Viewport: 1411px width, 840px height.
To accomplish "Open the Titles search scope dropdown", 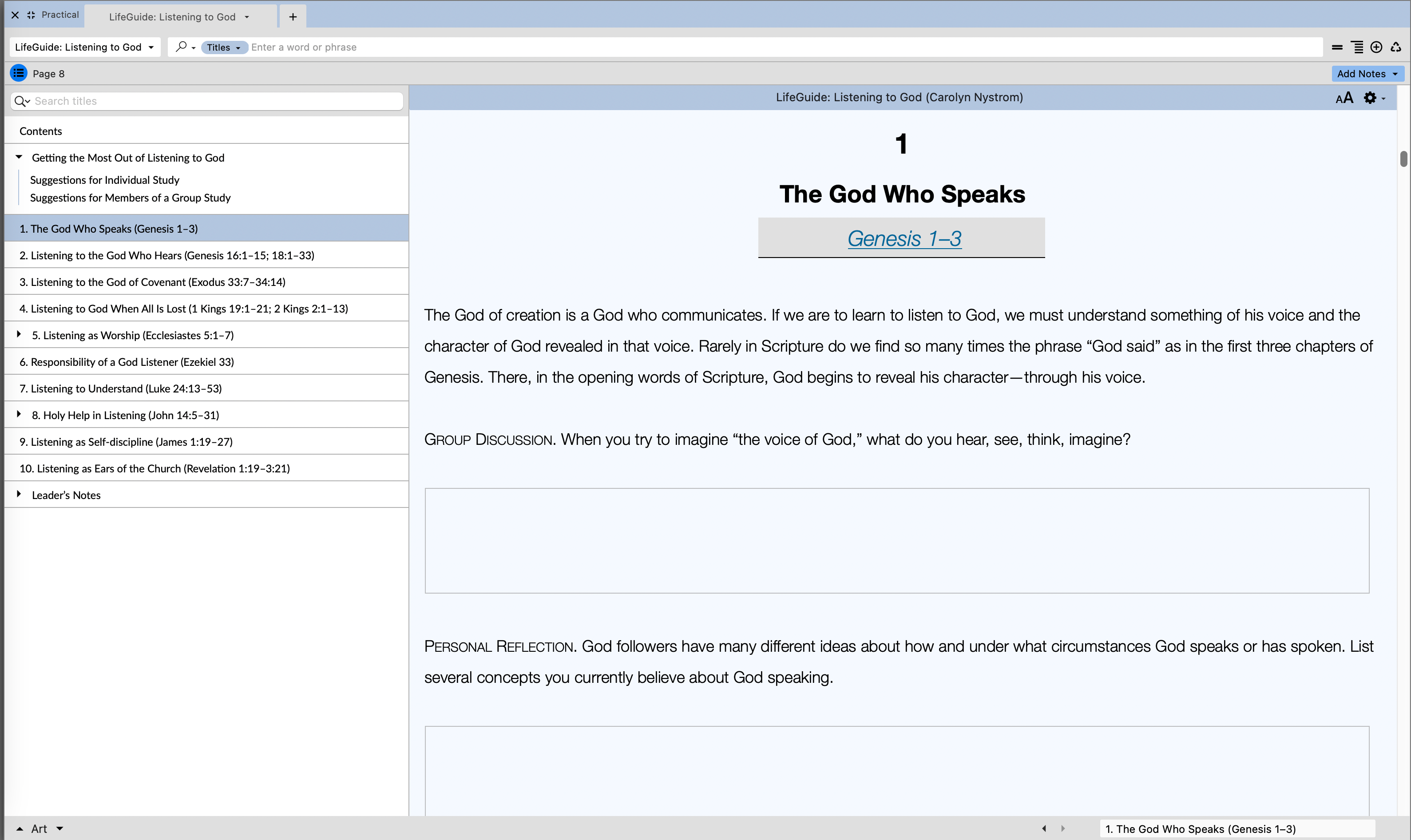I will click(x=224, y=48).
